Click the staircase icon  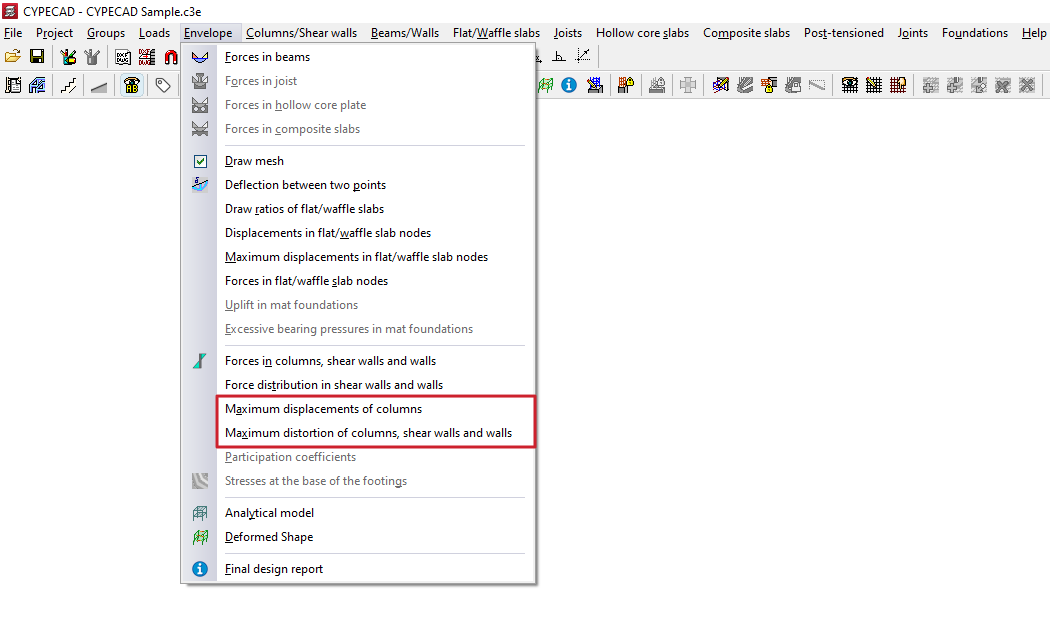click(x=68, y=85)
